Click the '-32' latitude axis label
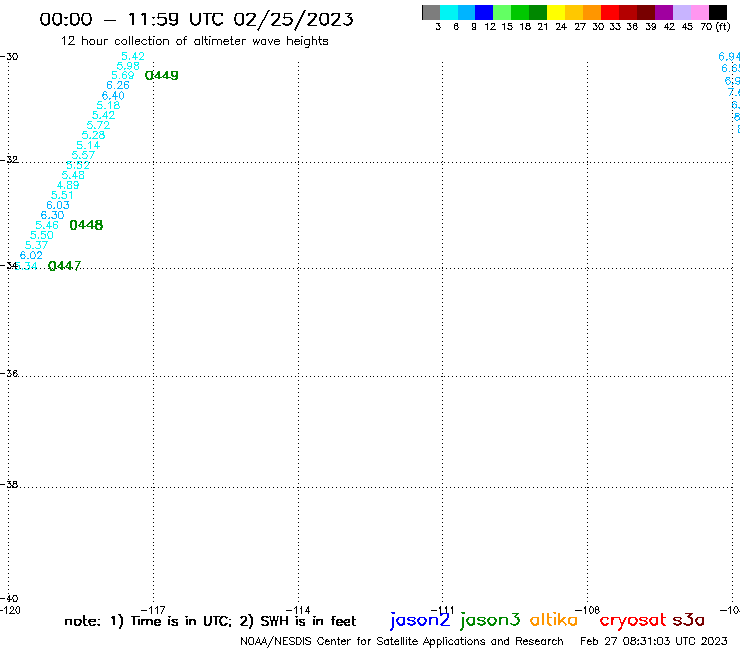This screenshot has width=740, height=650. (9, 160)
